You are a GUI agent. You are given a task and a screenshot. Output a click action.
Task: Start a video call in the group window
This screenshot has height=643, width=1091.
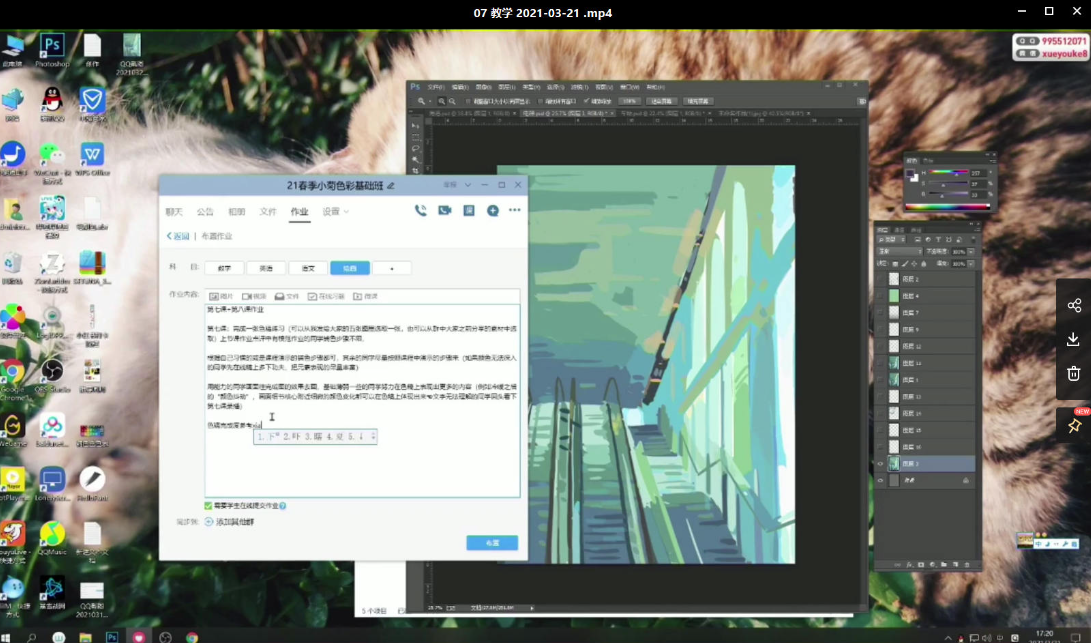coord(445,210)
